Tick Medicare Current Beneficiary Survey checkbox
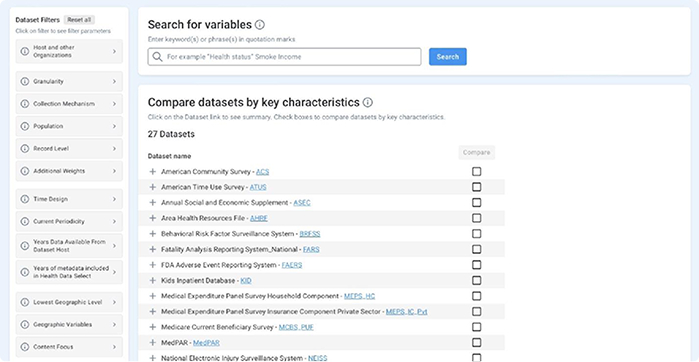This screenshot has height=362, width=699. click(x=477, y=327)
